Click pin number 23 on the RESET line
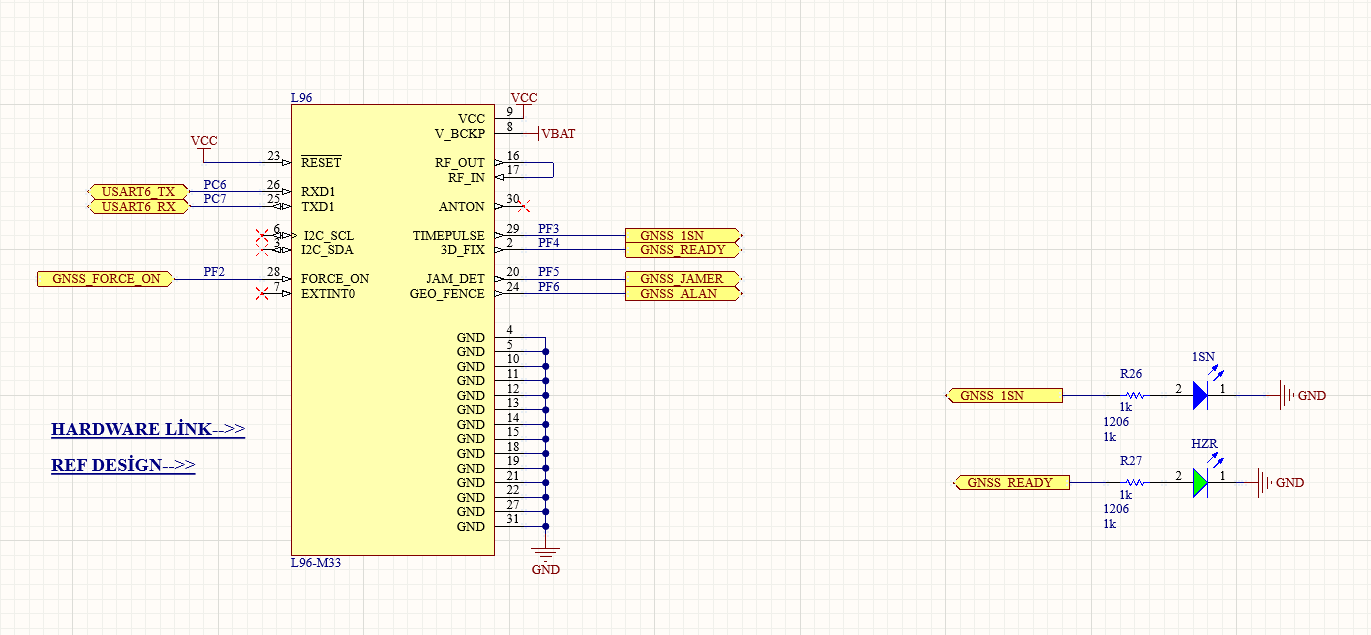 274,156
